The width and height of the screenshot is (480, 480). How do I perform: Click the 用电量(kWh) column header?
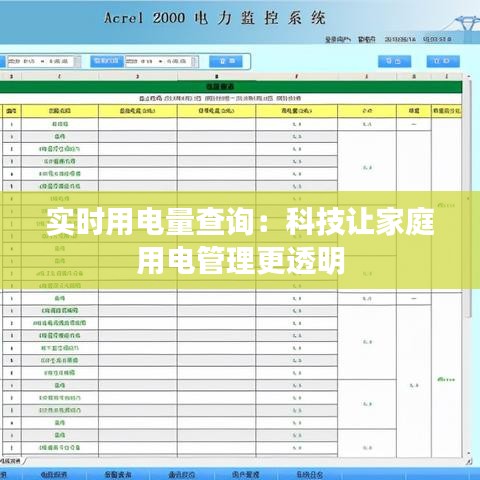[297, 111]
